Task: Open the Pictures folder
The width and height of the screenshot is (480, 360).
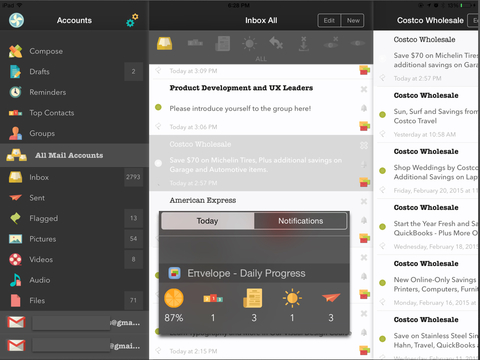Action: (x=74, y=239)
